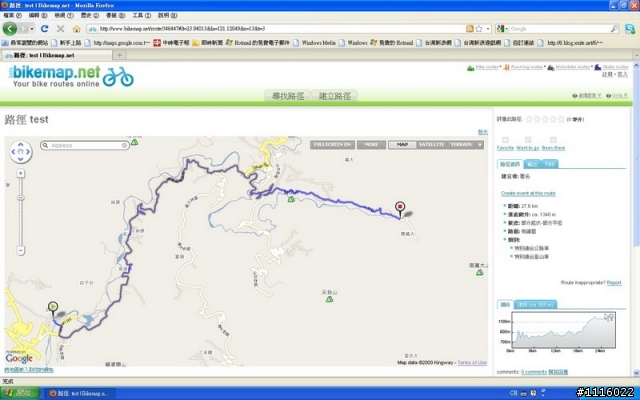The width and height of the screenshot is (640, 400).
Task: Switch map to SATELLITE view
Action: (x=431, y=145)
